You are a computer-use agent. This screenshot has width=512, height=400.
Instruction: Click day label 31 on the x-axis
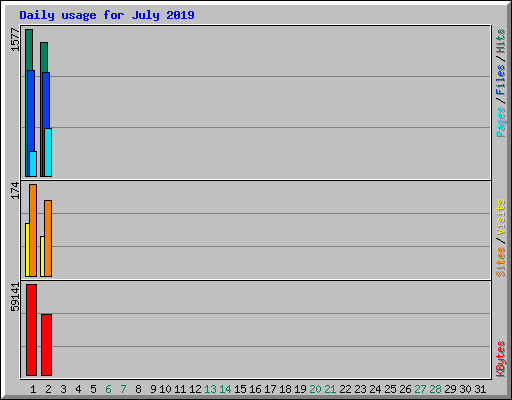coord(480,389)
